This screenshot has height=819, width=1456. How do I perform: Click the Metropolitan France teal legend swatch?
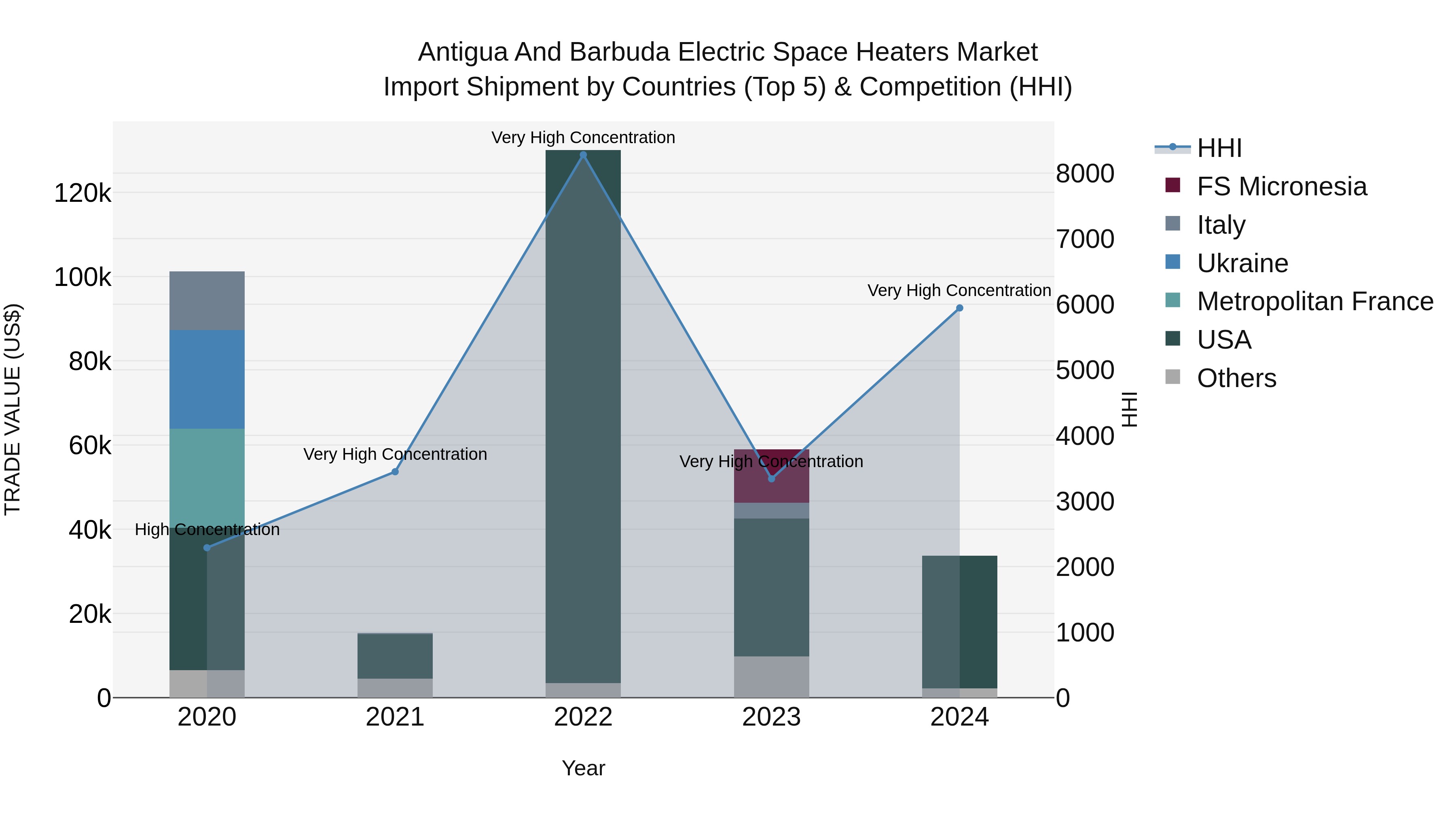coord(1173,300)
